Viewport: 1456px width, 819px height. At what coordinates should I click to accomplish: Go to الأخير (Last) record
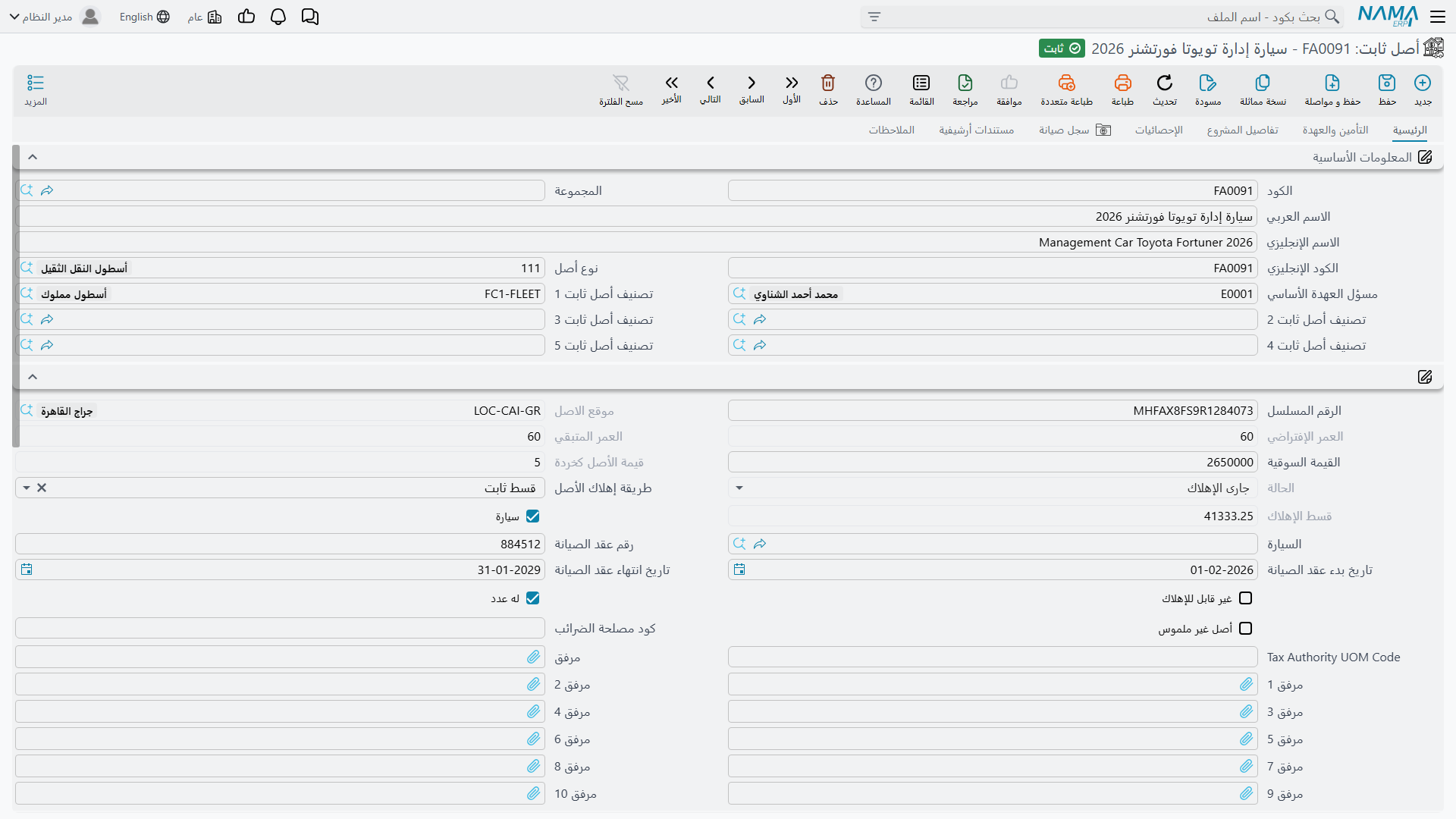pyautogui.click(x=671, y=83)
